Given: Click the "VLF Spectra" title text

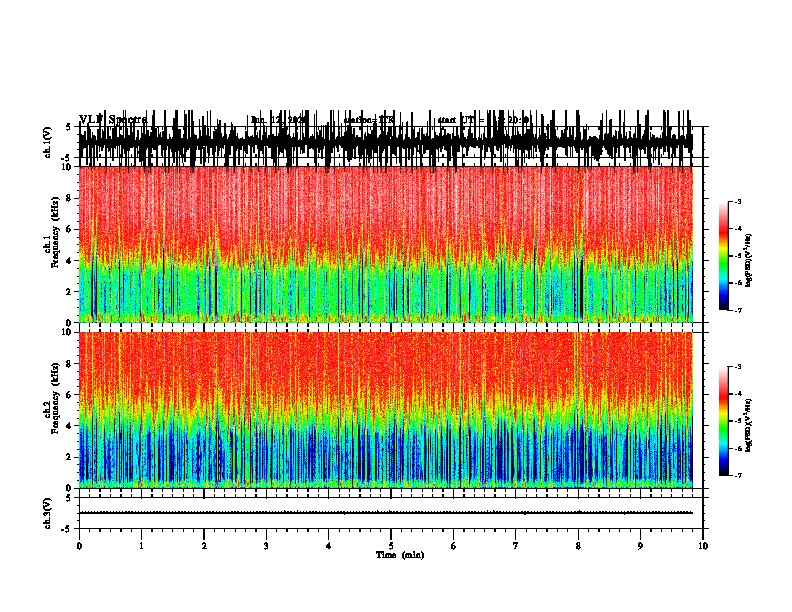Looking at the screenshot, I should click(113, 120).
